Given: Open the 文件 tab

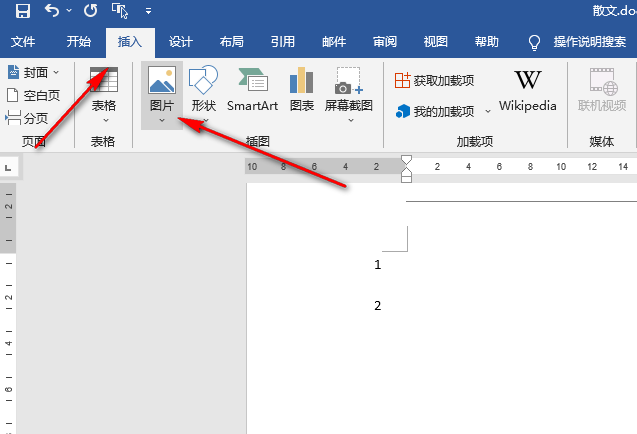Looking at the screenshot, I should click(23, 41).
